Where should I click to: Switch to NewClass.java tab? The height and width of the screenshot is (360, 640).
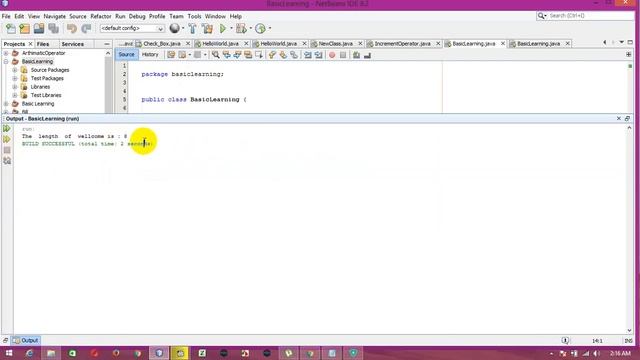pos(336,44)
